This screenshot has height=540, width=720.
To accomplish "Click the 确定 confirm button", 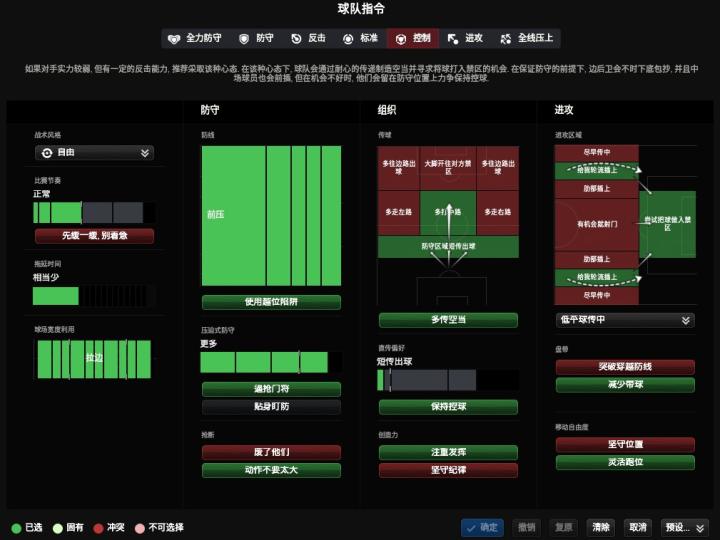I will [x=482, y=527].
